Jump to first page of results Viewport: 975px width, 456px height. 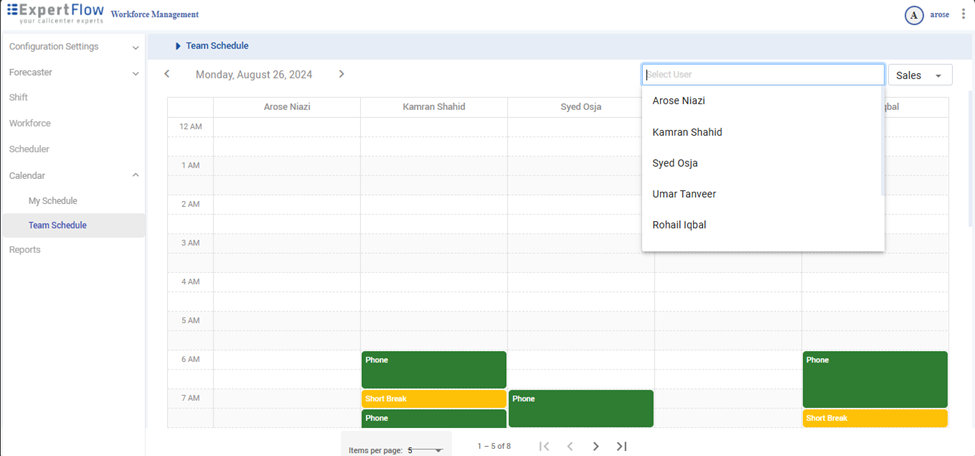click(x=544, y=446)
